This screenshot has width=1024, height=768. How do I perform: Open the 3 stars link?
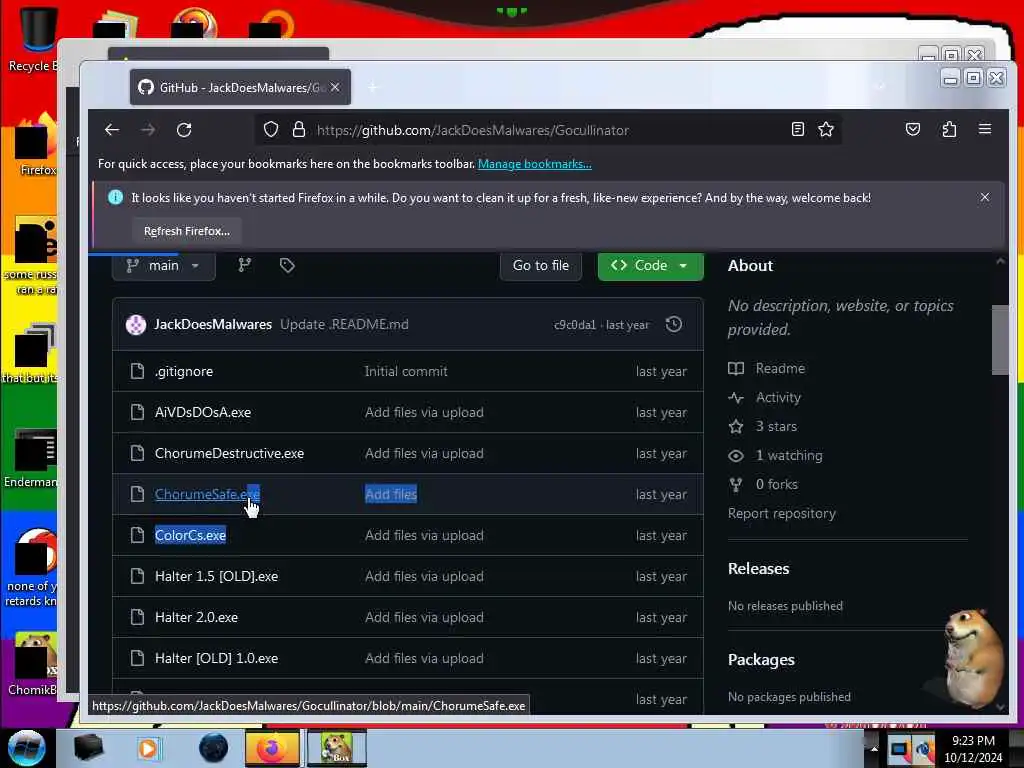pyautogui.click(x=776, y=426)
